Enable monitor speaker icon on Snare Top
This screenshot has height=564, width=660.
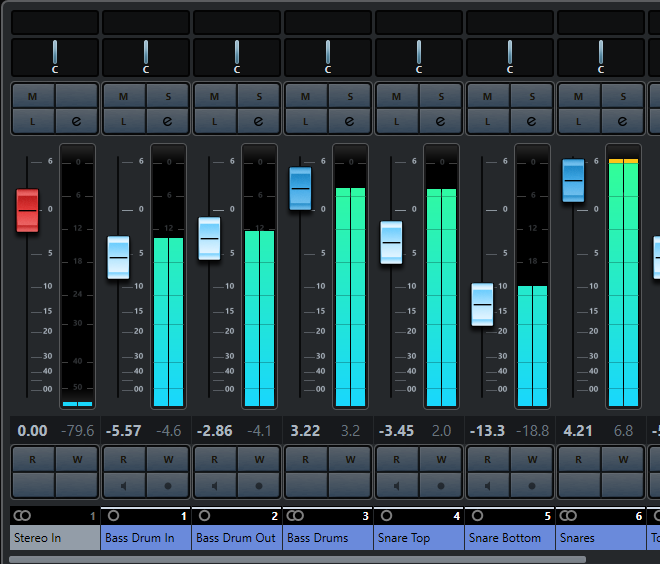(x=397, y=485)
